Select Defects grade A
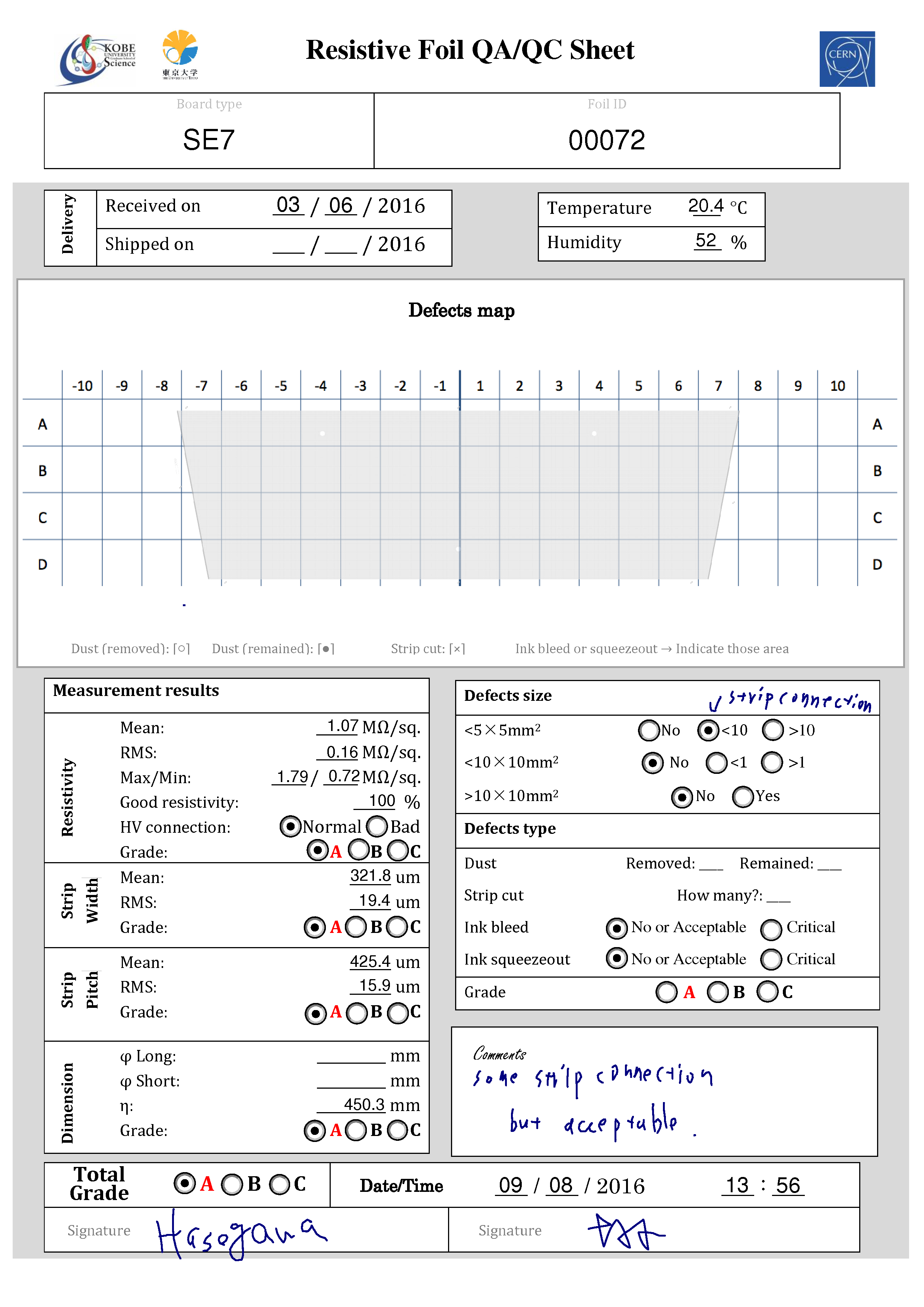Screen dimensions: 924x1307 666,992
